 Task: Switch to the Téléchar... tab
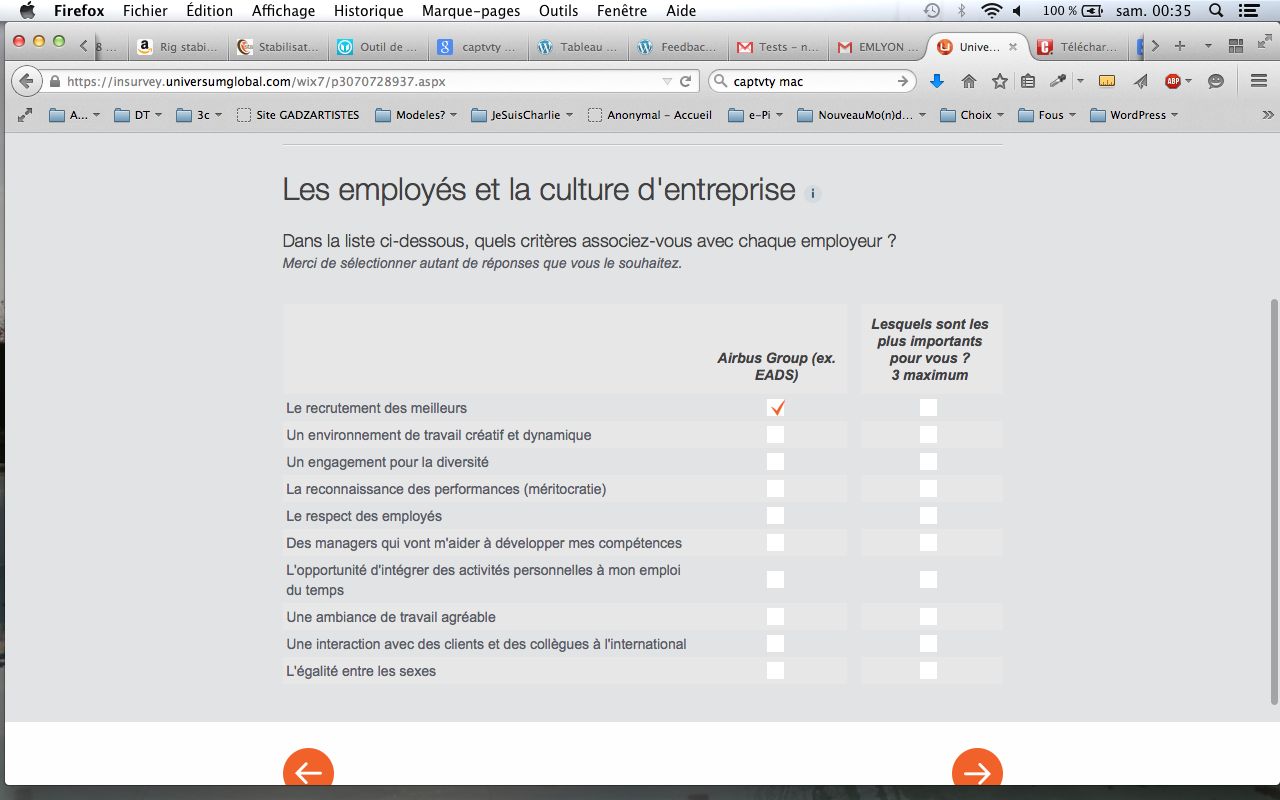(x=1080, y=47)
